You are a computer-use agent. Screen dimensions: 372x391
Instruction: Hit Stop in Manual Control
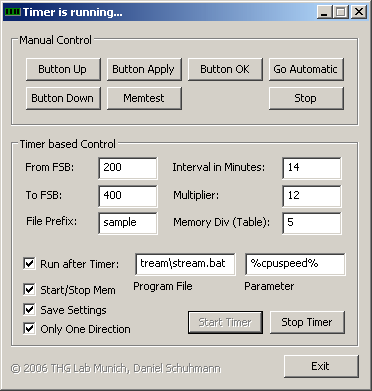click(x=306, y=98)
